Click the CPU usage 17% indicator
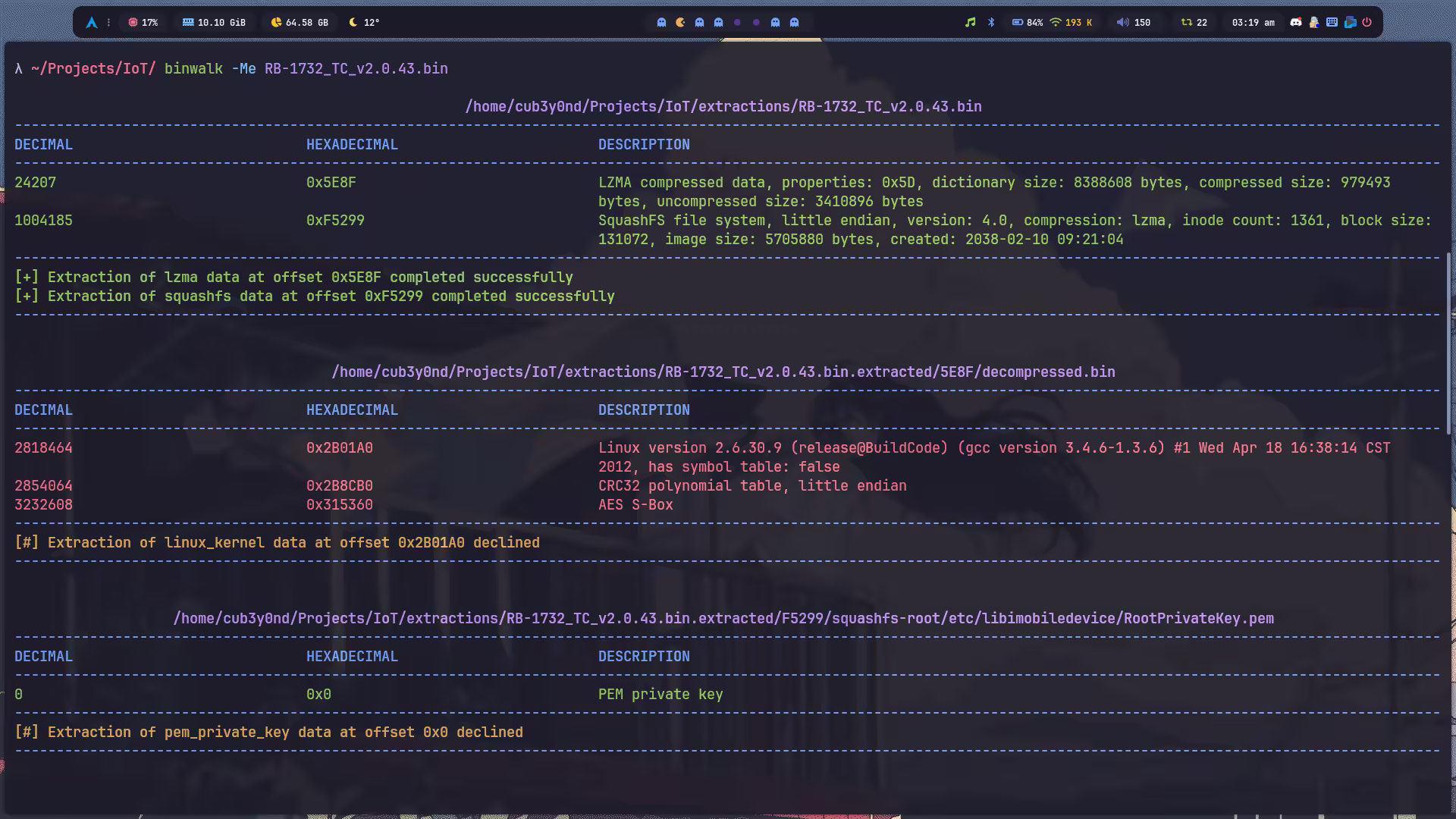 pos(143,23)
